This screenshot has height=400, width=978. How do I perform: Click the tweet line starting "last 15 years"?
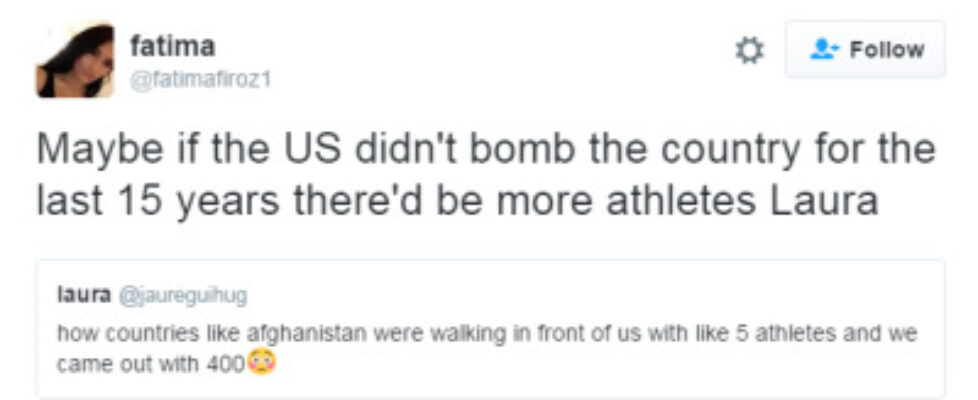(458, 202)
